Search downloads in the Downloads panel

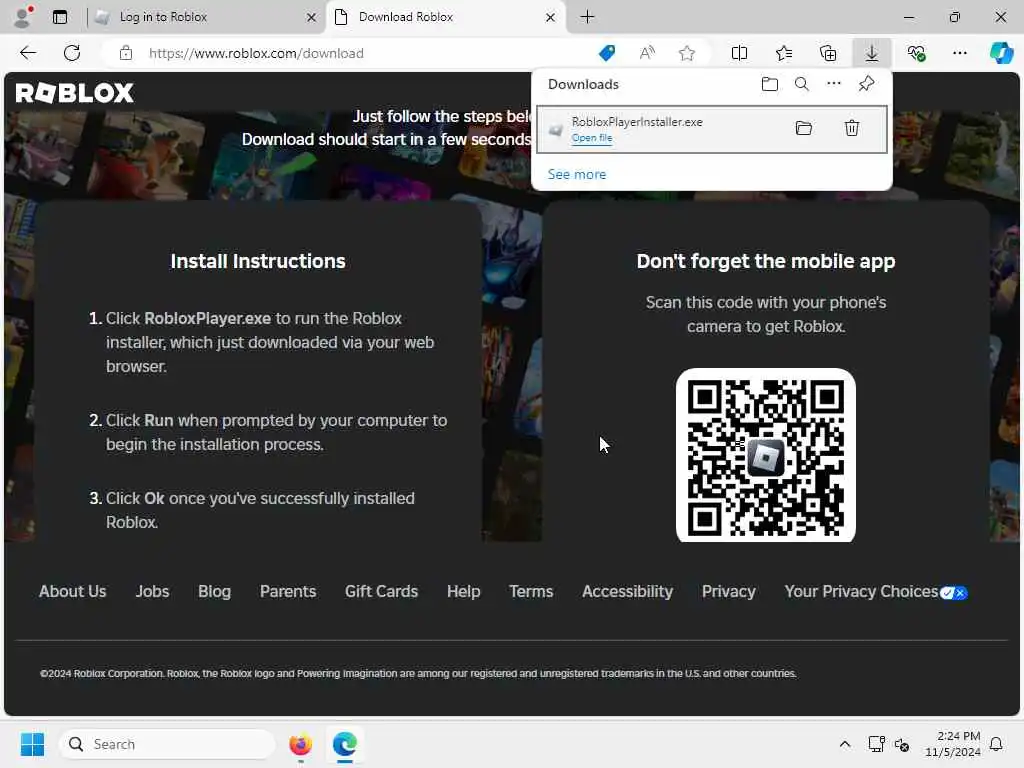coord(801,84)
